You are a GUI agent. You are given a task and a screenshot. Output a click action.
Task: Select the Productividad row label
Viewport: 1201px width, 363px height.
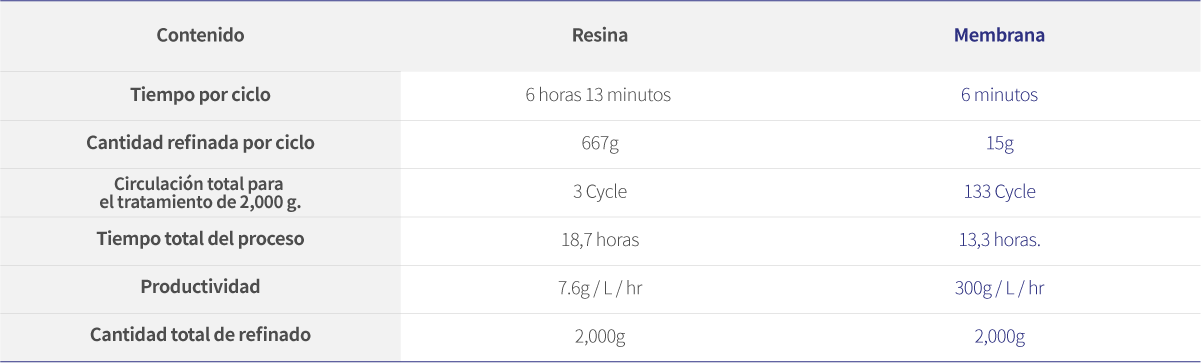pyautogui.click(x=200, y=286)
